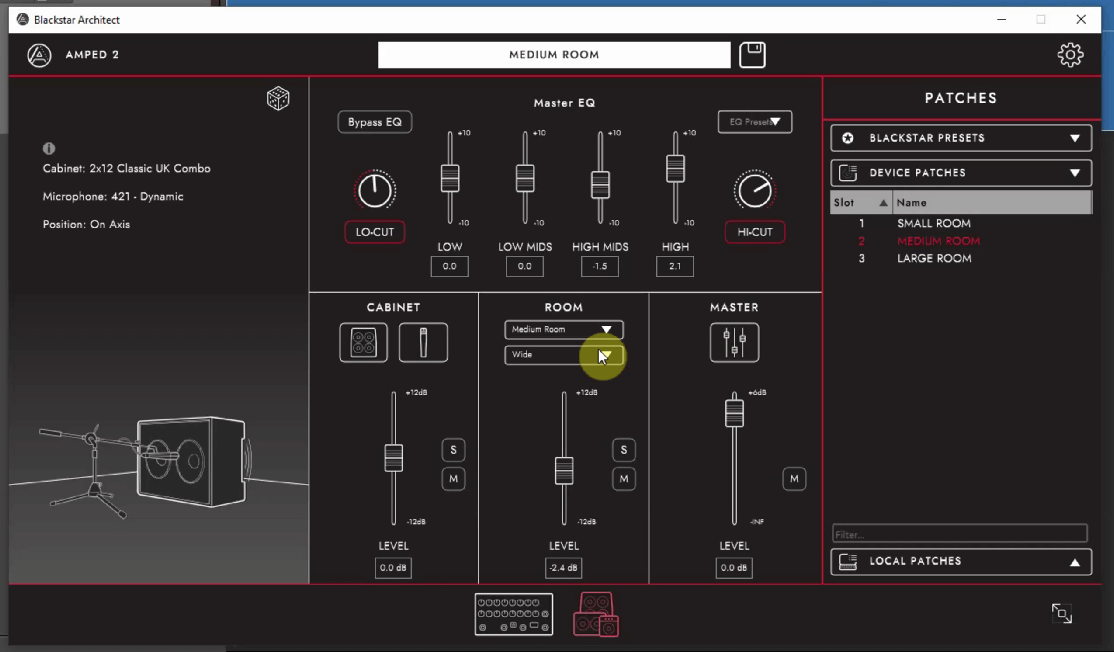Click the expand window icon bottom right
Image resolution: width=1114 pixels, height=652 pixels.
point(1062,614)
